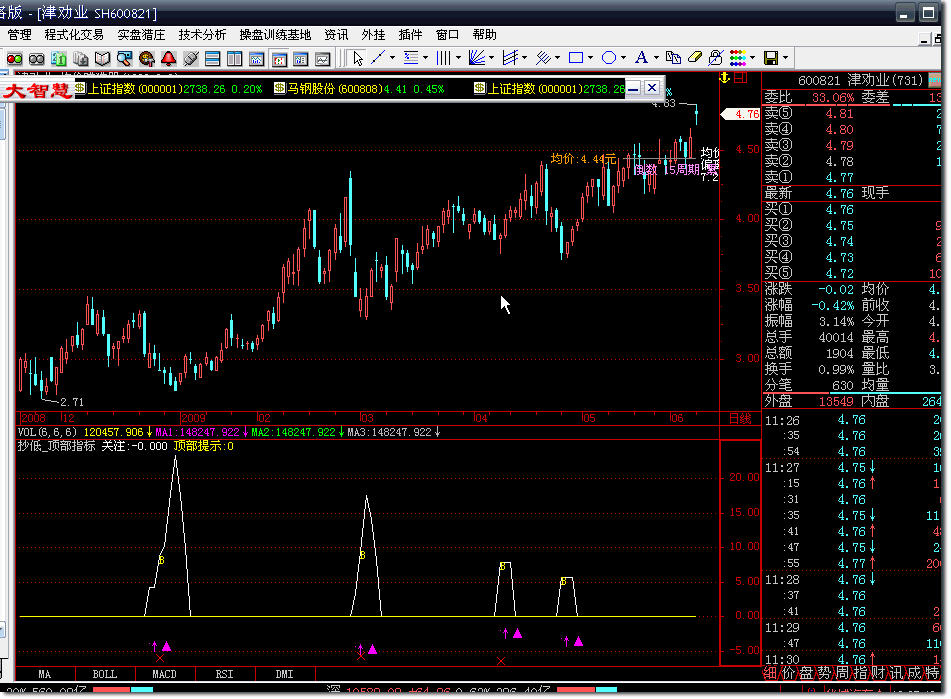Select the vertical period lines tool
This screenshot has width=951, height=699.
click(x=444, y=58)
